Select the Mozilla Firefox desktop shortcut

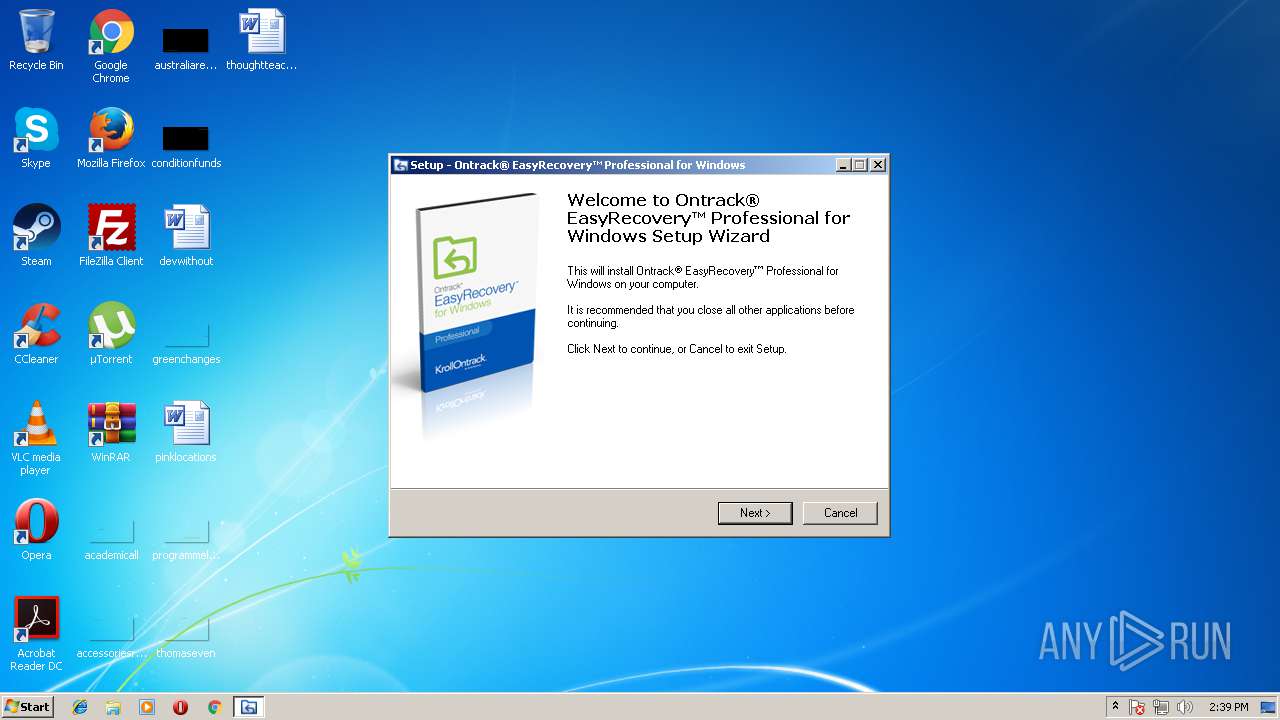tap(111, 138)
